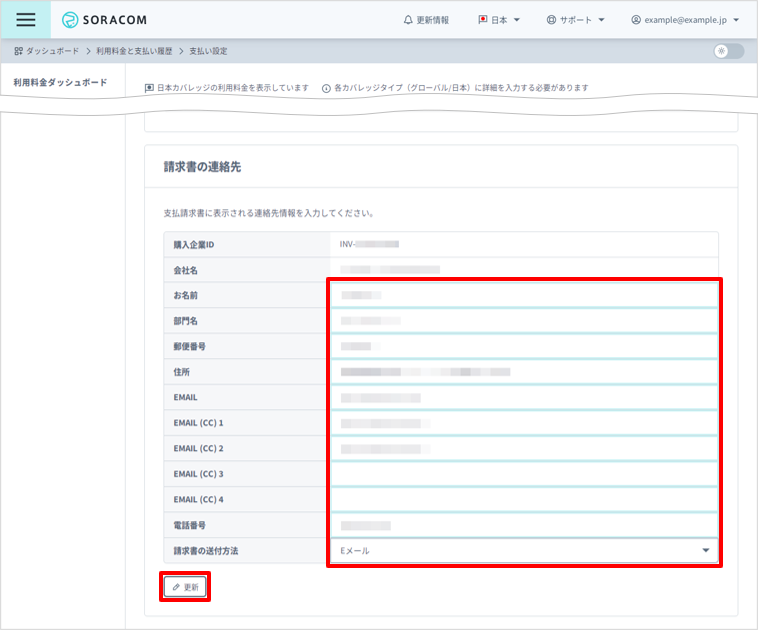Click the SORACOM logo
Screen dimensions: 758x630
(x=104, y=20)
